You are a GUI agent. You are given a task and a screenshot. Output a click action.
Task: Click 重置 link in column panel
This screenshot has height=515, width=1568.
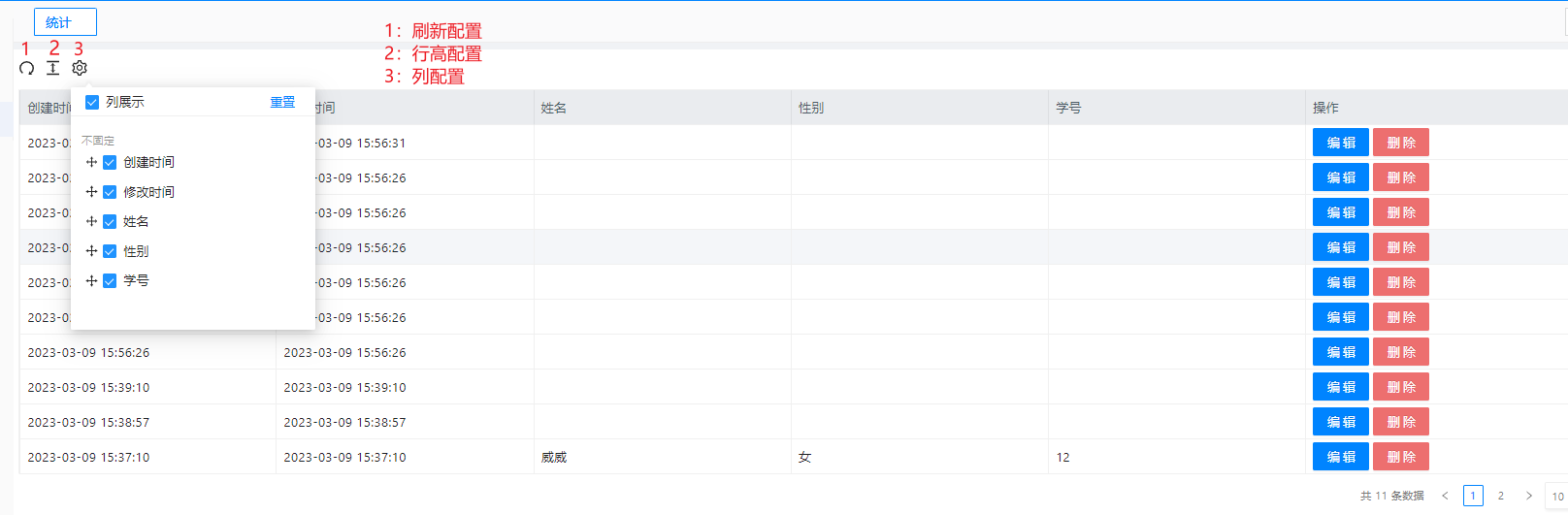click(282, 102)
